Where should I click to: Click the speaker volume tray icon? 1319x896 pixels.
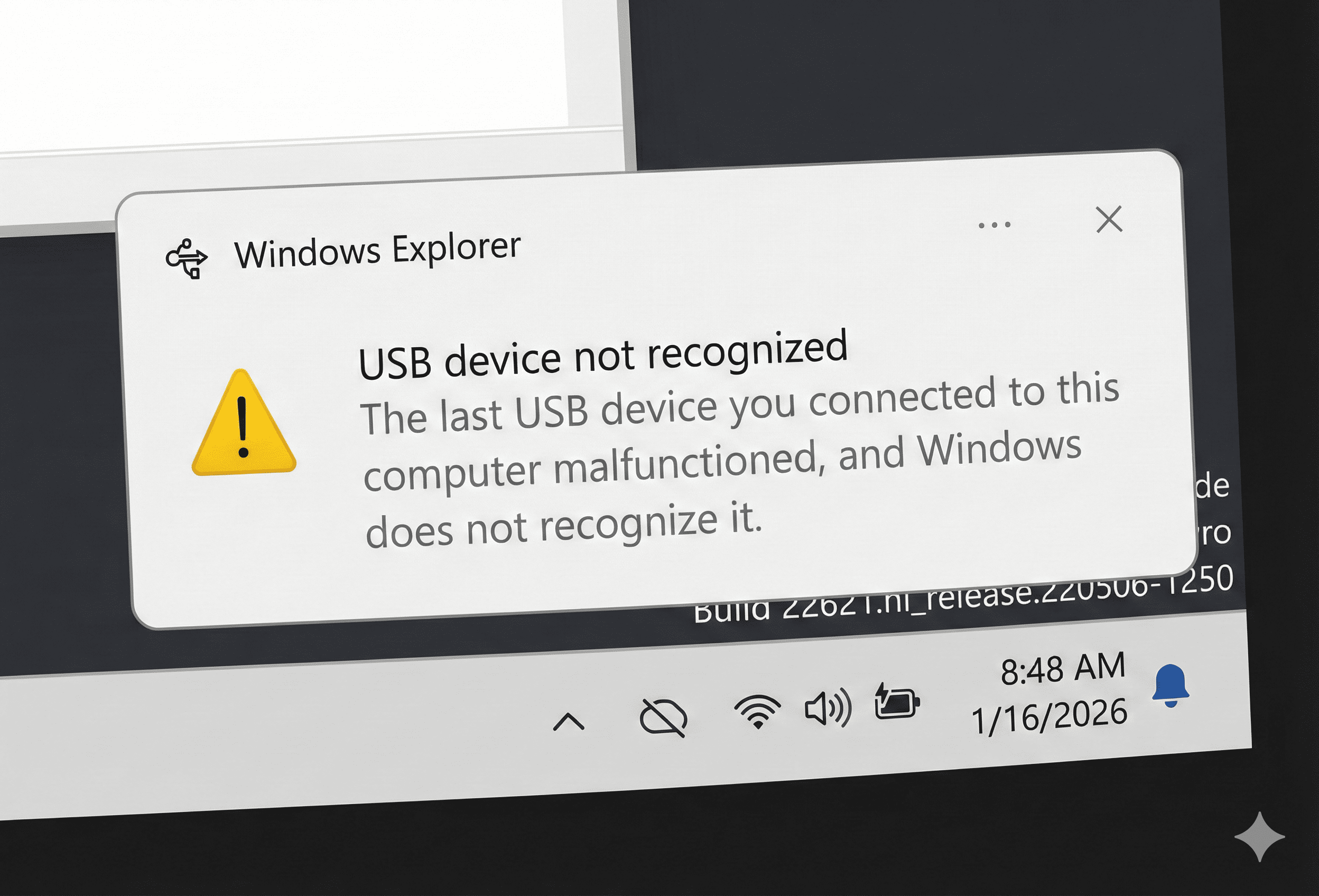pos(828,708)
